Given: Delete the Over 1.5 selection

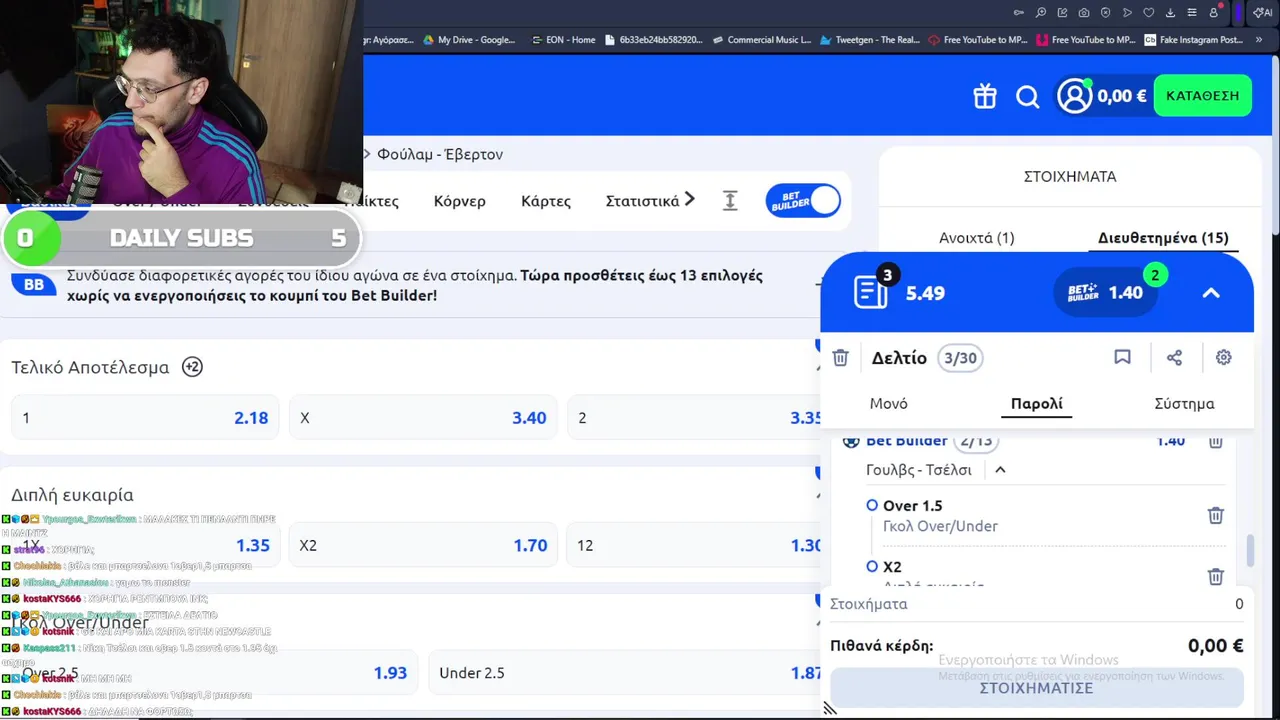Looking at the screenshot, I should tap(1216, 515).
